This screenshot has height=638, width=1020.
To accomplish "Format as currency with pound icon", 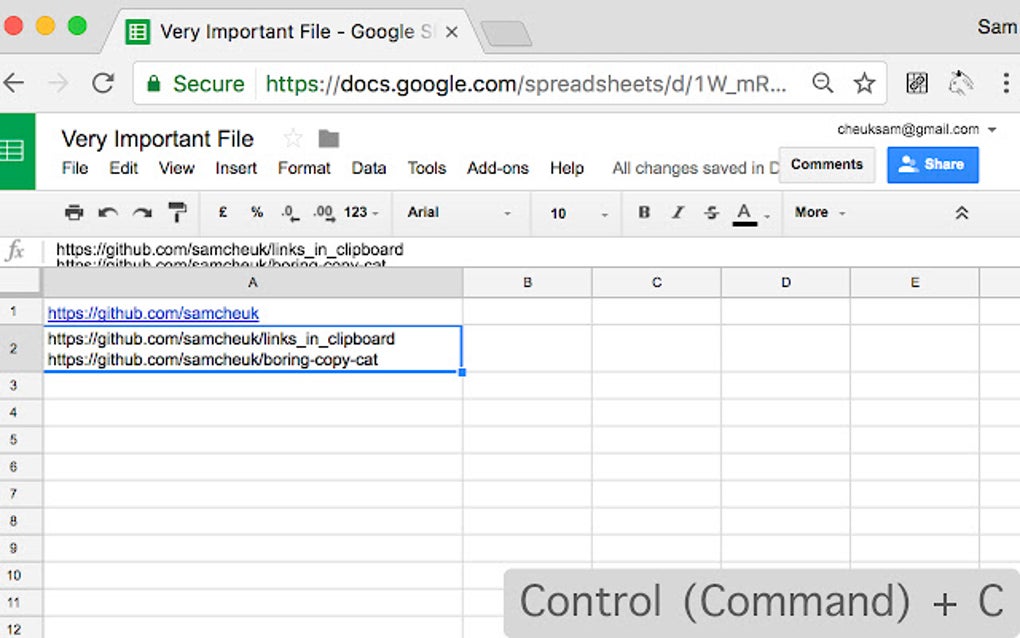I will point(222,212).
